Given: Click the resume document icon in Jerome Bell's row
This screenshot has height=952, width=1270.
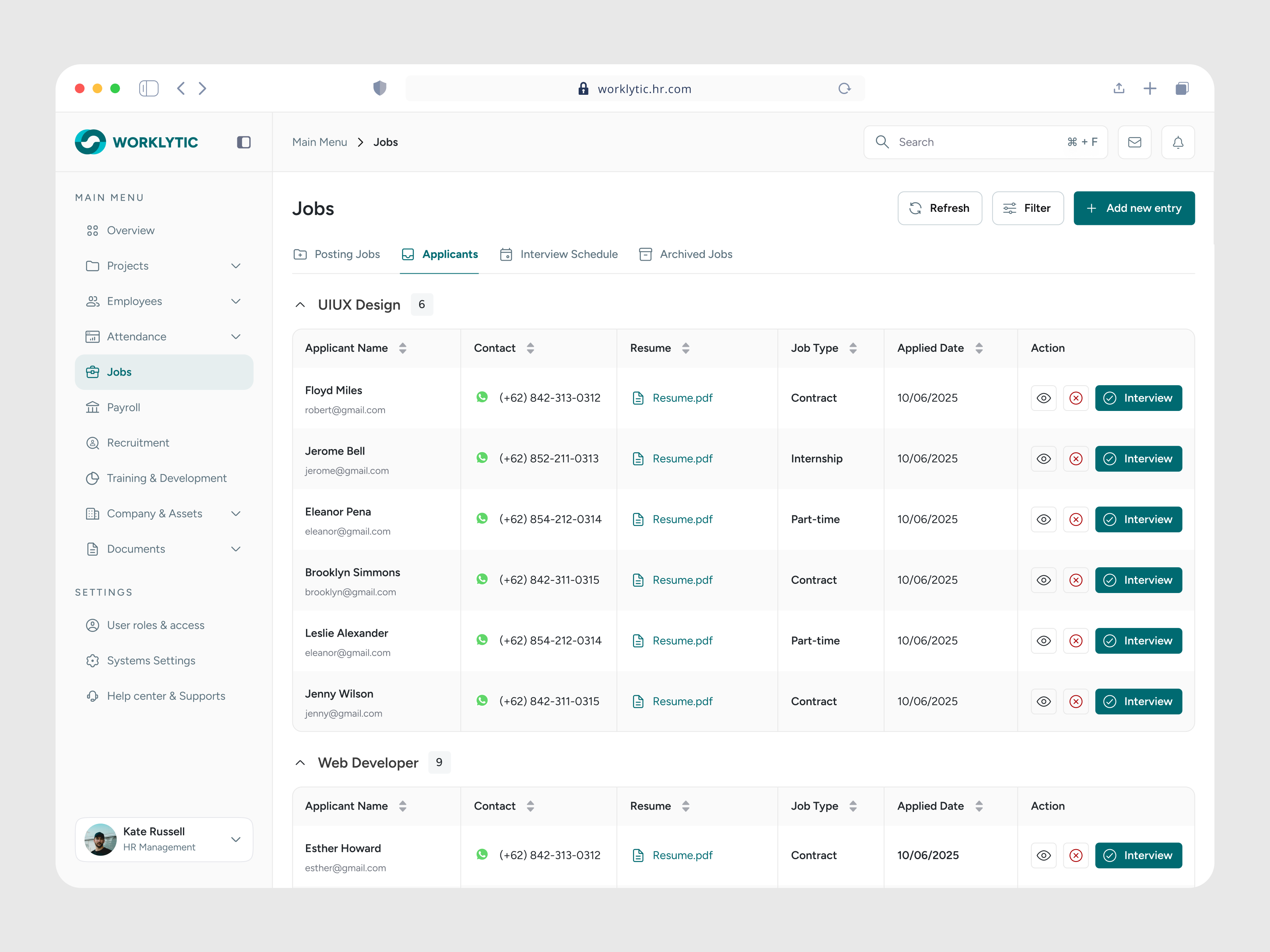Looking at the screenshot, I should pyautogui.click(x=638, y=459).
